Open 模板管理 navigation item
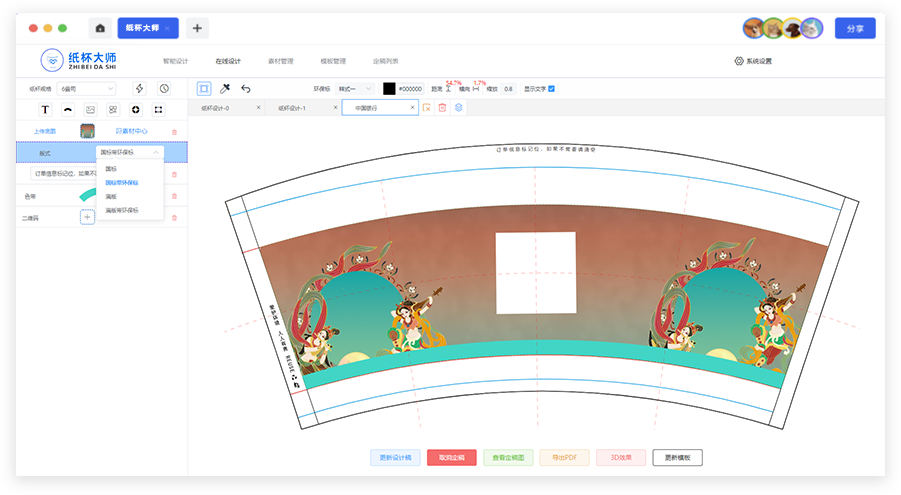 click(x=333, y=61)
